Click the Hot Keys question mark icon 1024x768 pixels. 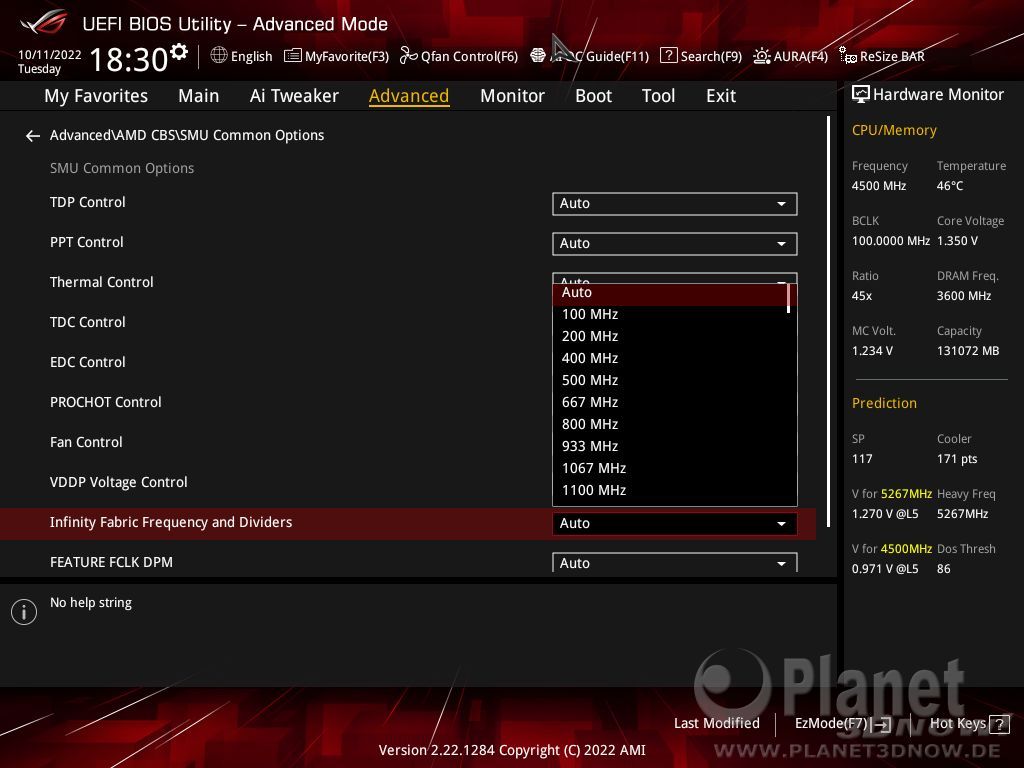[999, 724]
